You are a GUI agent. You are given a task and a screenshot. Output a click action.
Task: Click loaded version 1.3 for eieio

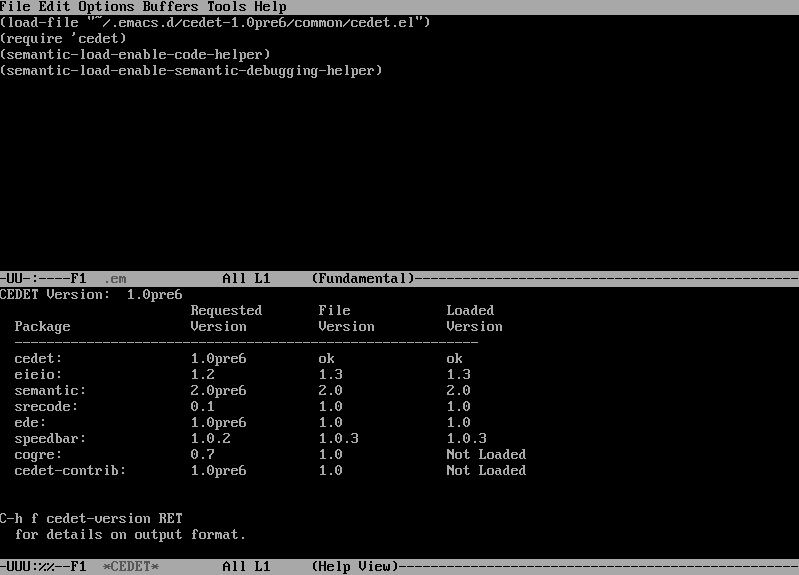coord(458,375)
